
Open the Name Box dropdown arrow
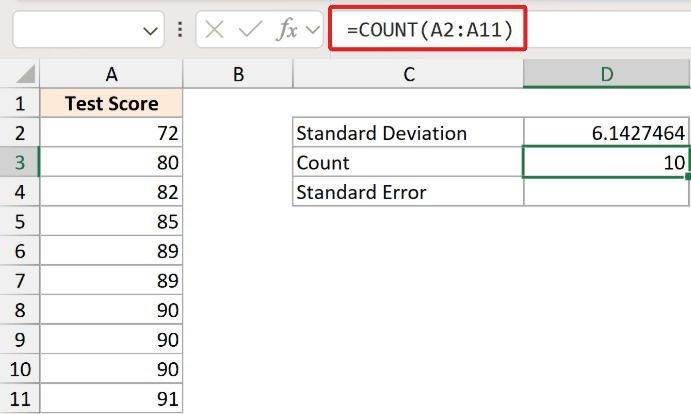[x=150, y=31]
